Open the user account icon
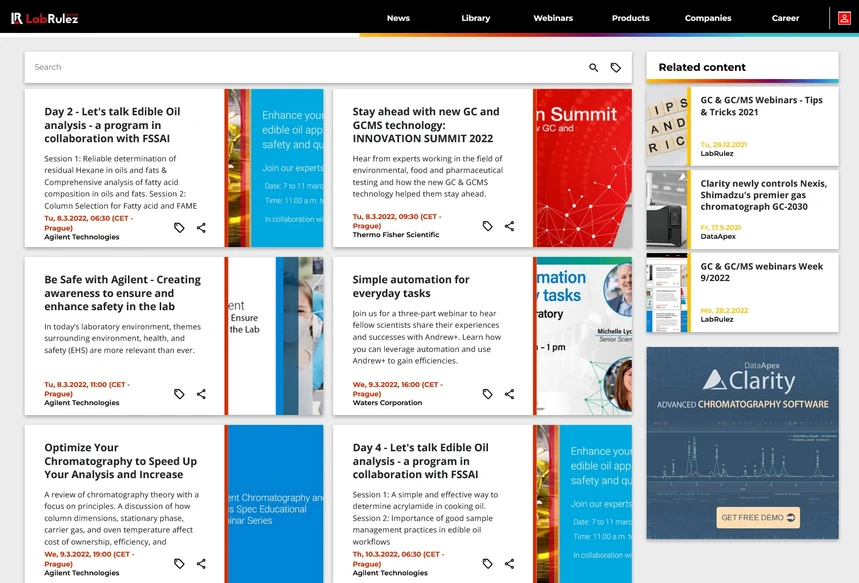 point(844,18)
